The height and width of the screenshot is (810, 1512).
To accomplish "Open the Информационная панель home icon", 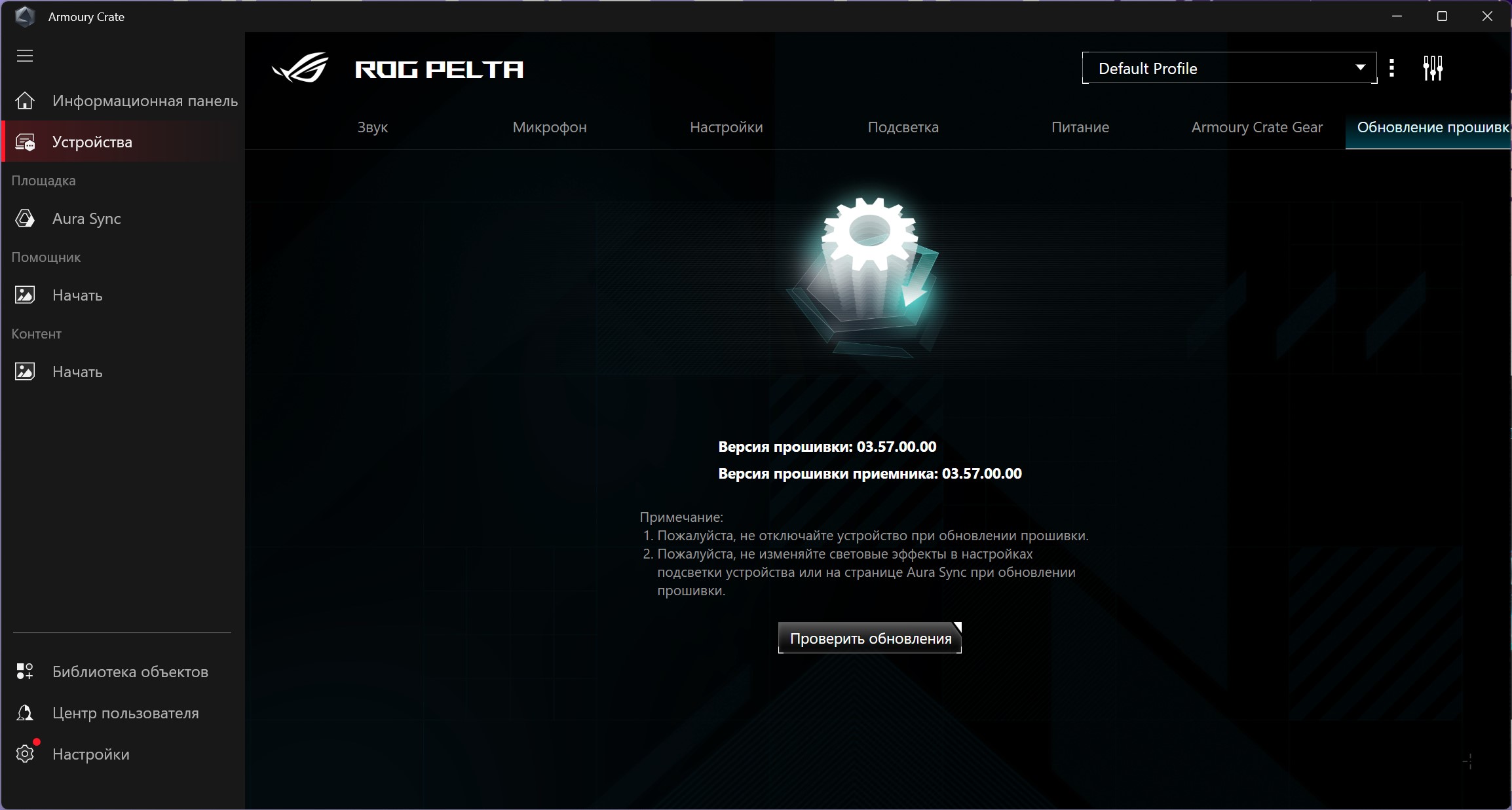I will (25, 101).
